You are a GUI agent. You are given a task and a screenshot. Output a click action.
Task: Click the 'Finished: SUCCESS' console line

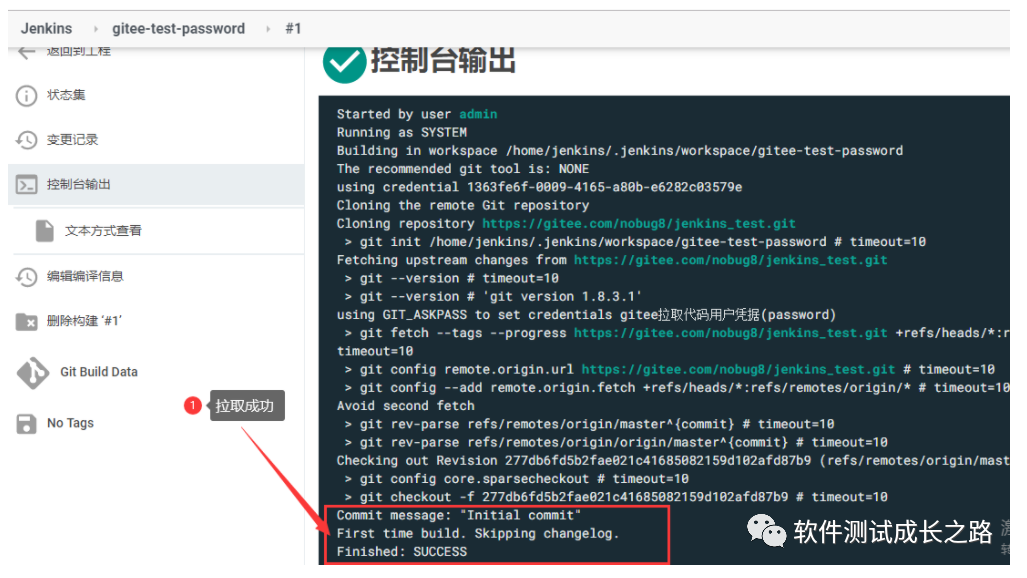[x=401, y=552]
